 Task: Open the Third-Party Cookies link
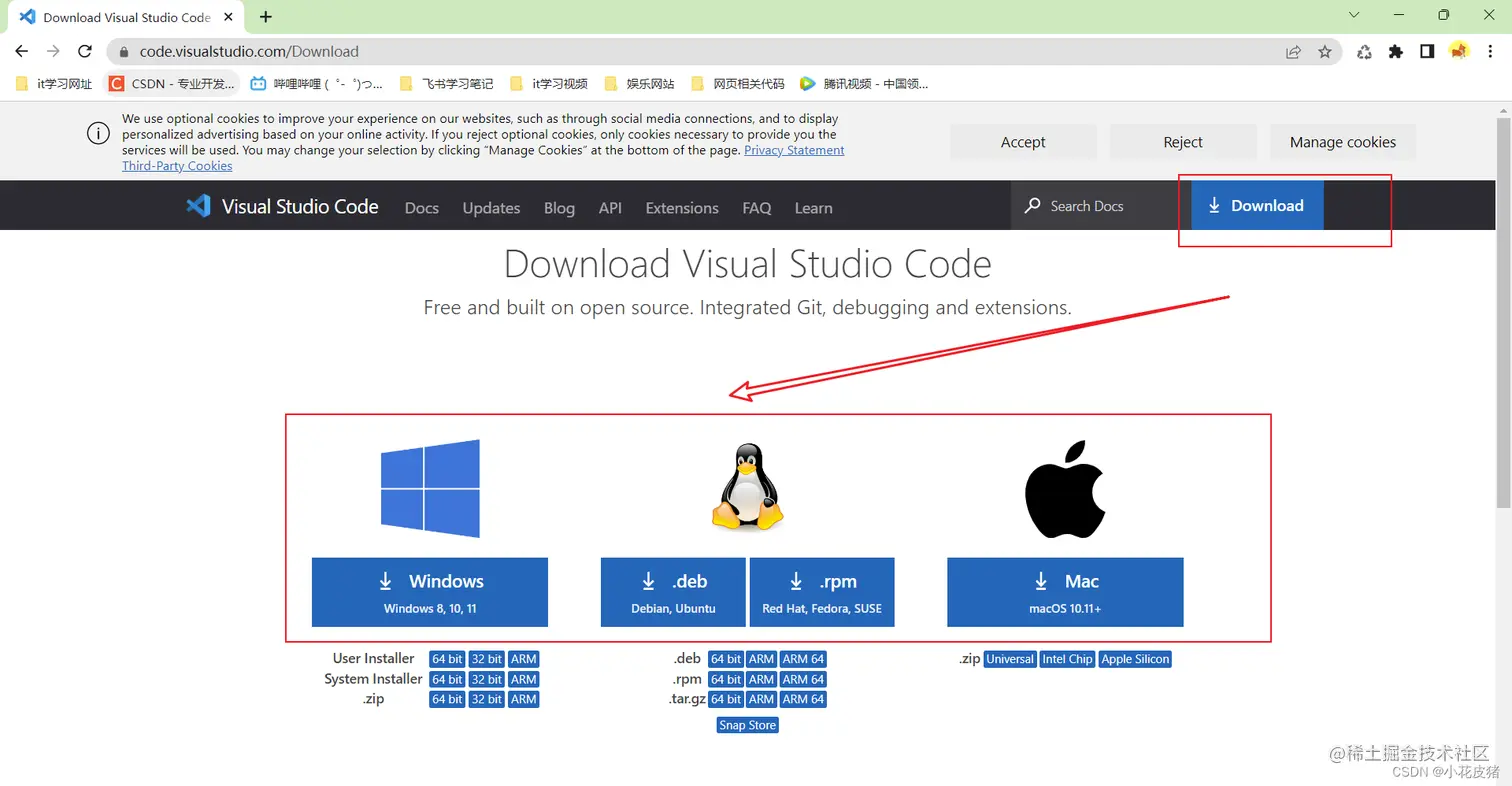[x=177, y=166]
